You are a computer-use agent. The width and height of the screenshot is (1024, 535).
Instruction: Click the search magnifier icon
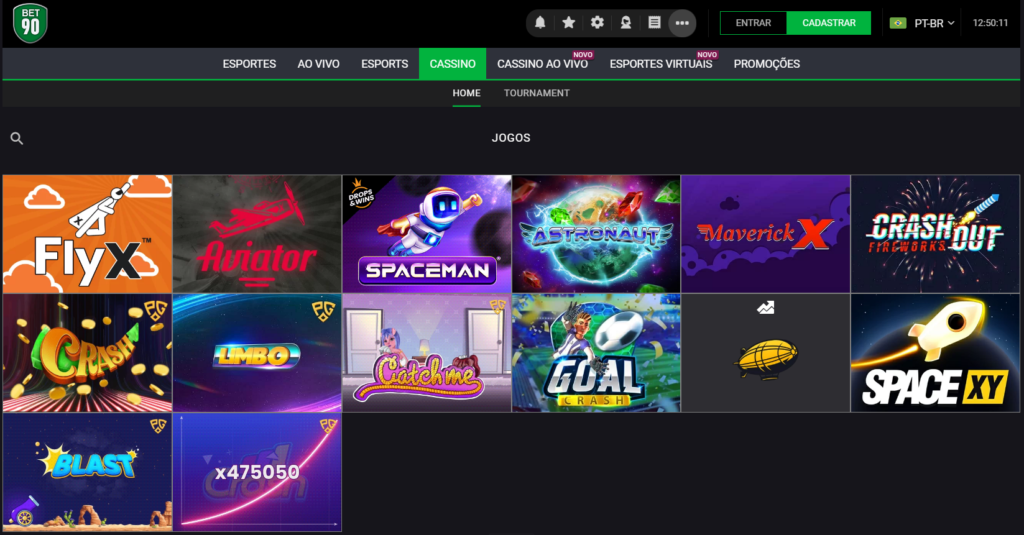click(x=17, y=138)
